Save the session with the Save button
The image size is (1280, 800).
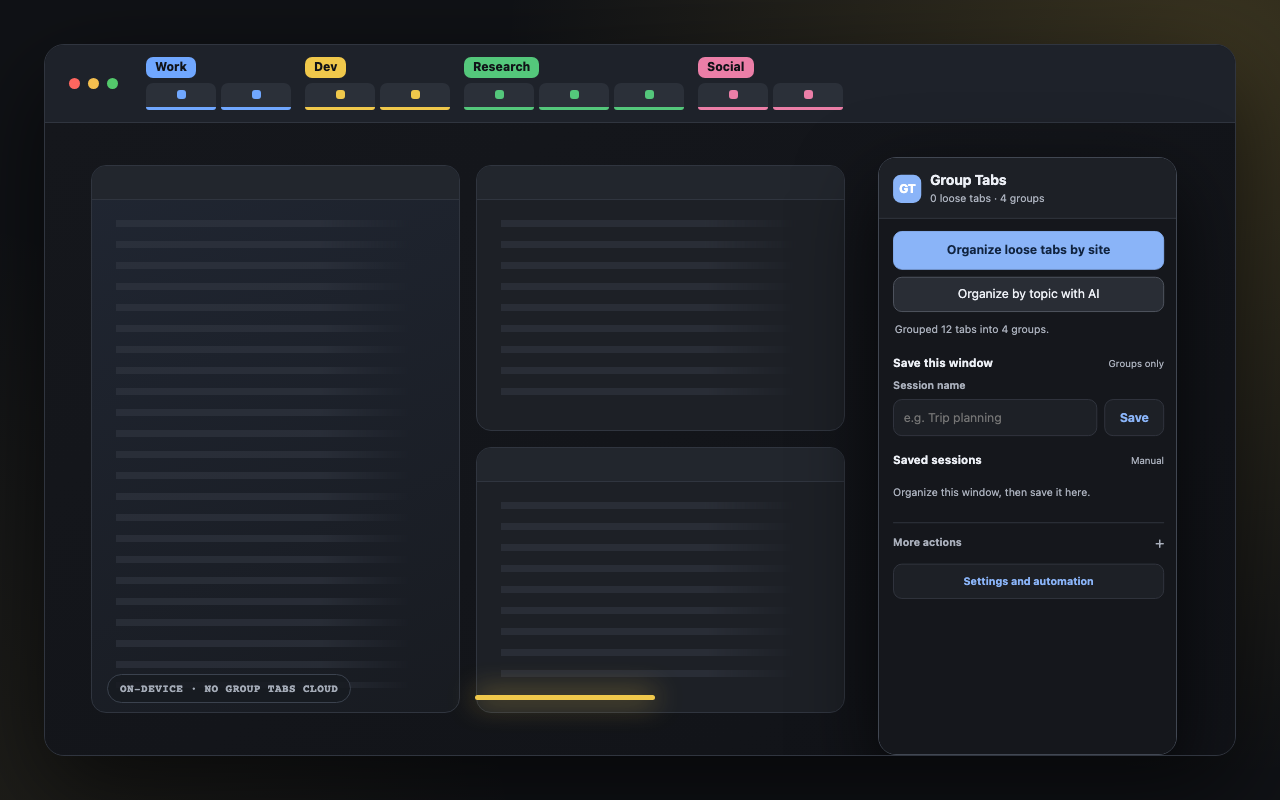pyautogui.click(x=1134, y=418)
